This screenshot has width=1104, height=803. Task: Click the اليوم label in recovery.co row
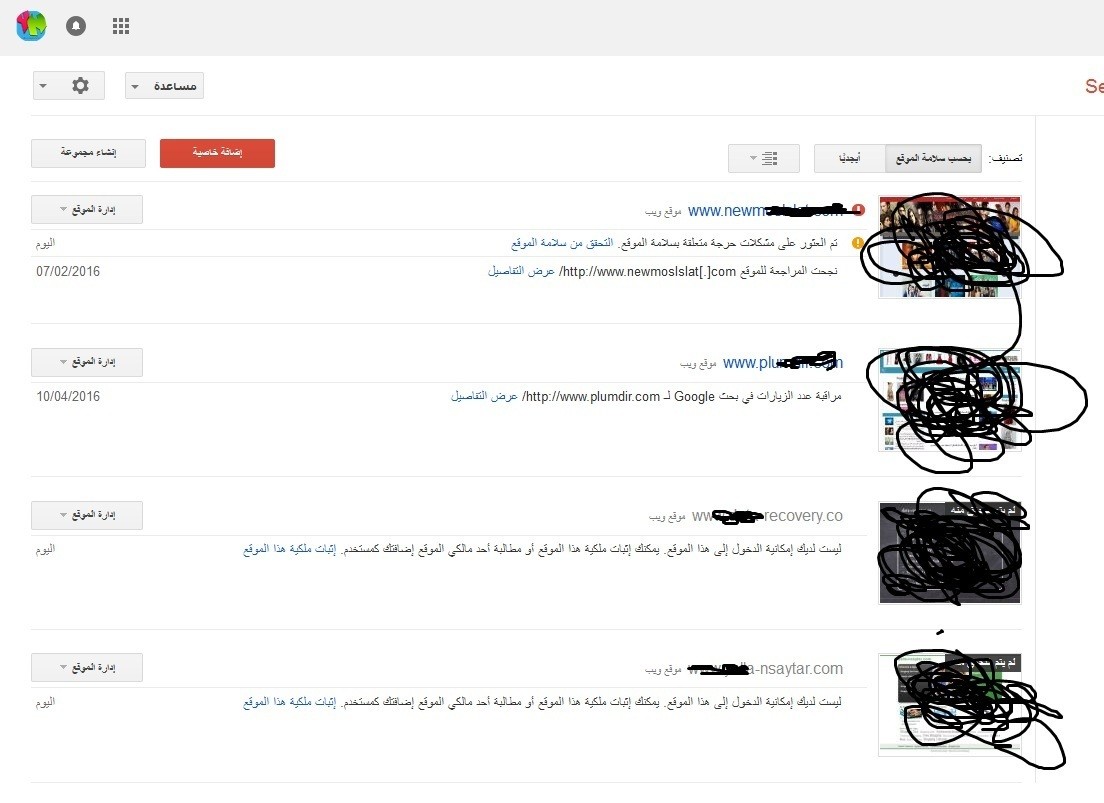[x=45, y=549]
